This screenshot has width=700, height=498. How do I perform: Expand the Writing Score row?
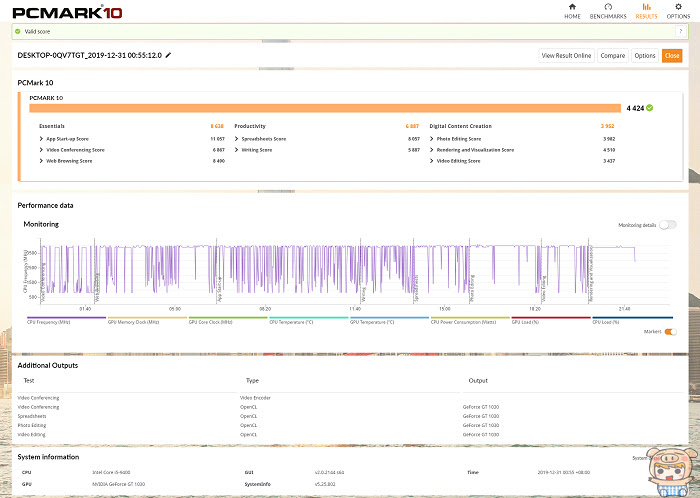click(x=237, y=150)
